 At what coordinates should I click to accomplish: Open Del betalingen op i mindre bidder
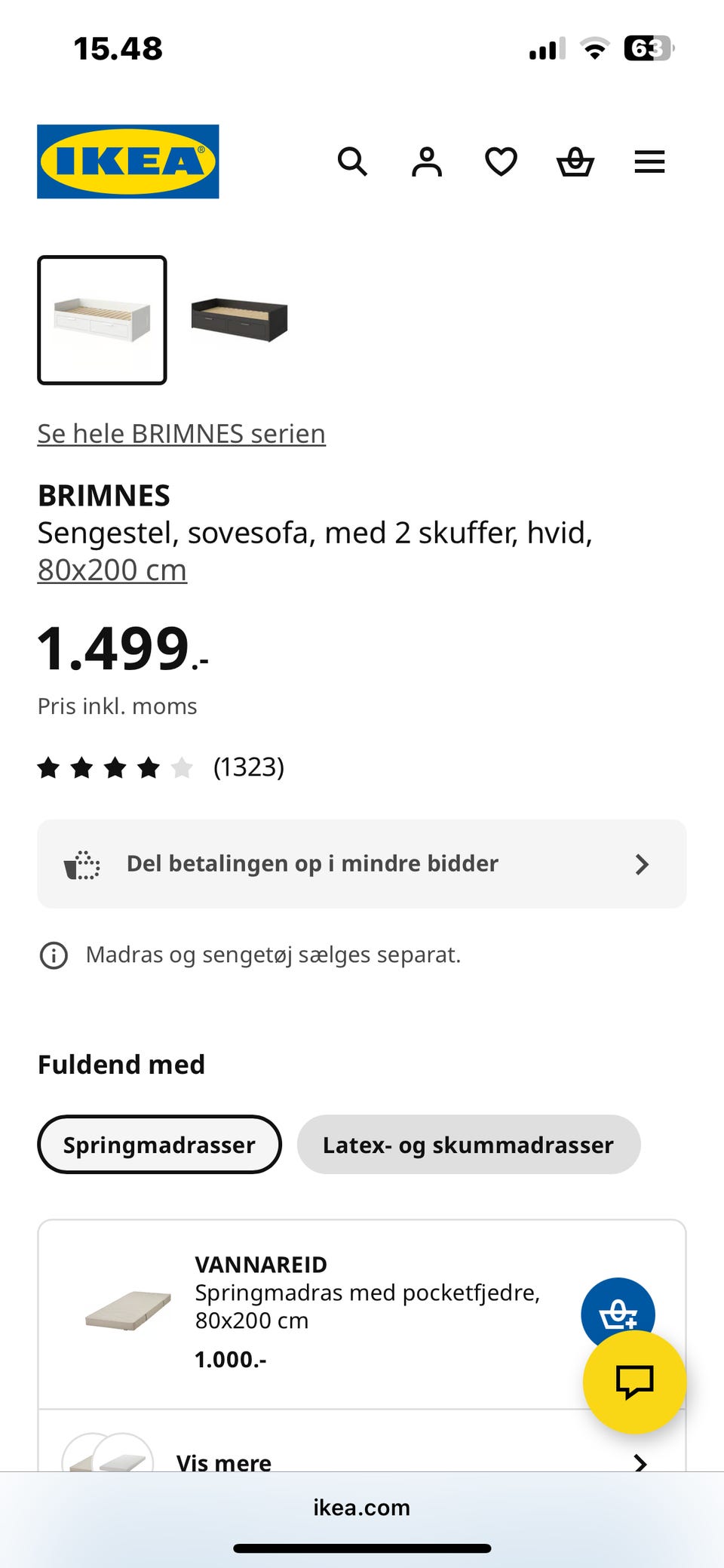[362, 864]
